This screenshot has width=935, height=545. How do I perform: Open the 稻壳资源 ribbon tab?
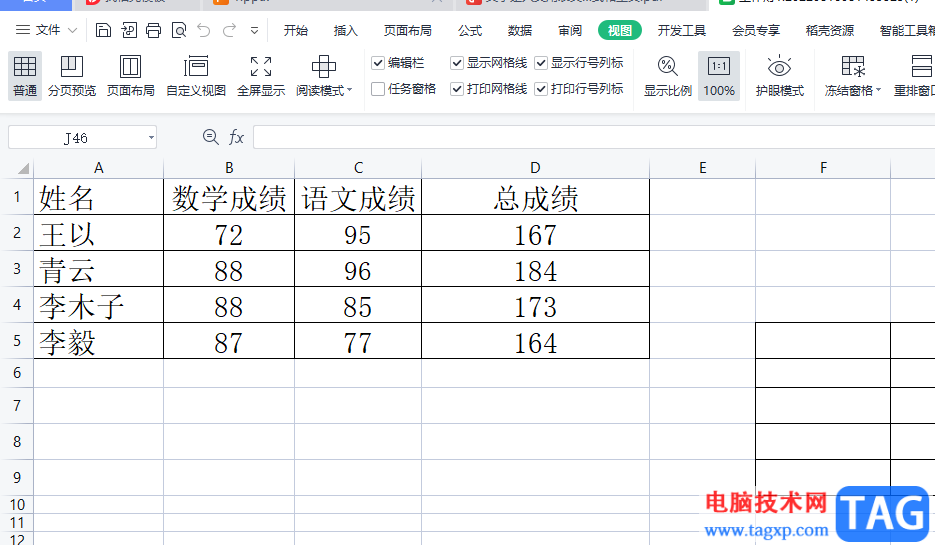829,30
